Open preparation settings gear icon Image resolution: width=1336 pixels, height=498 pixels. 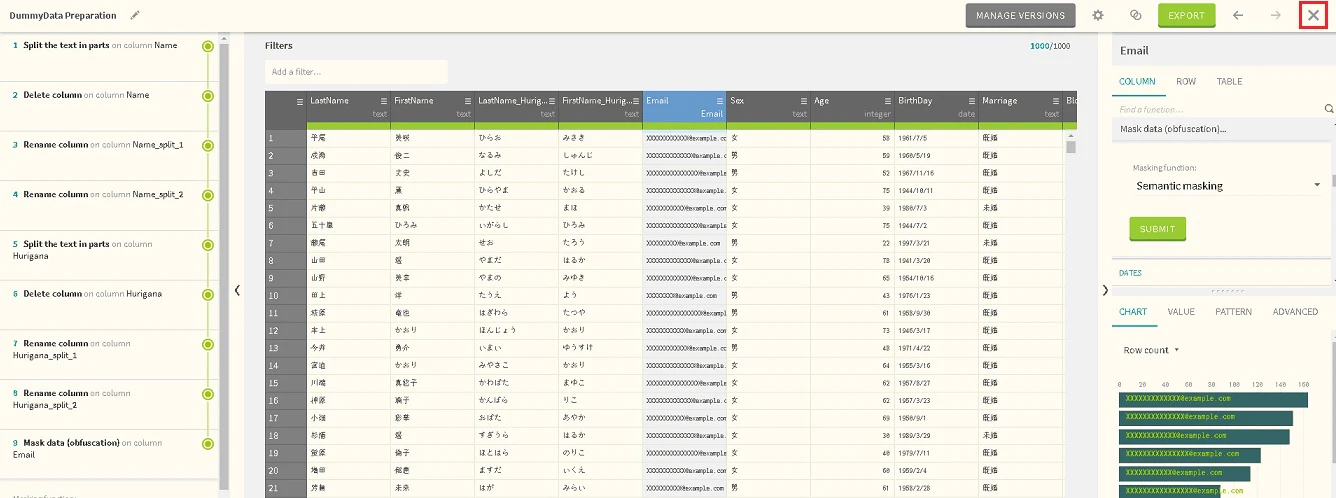(x=1098, y=15)
